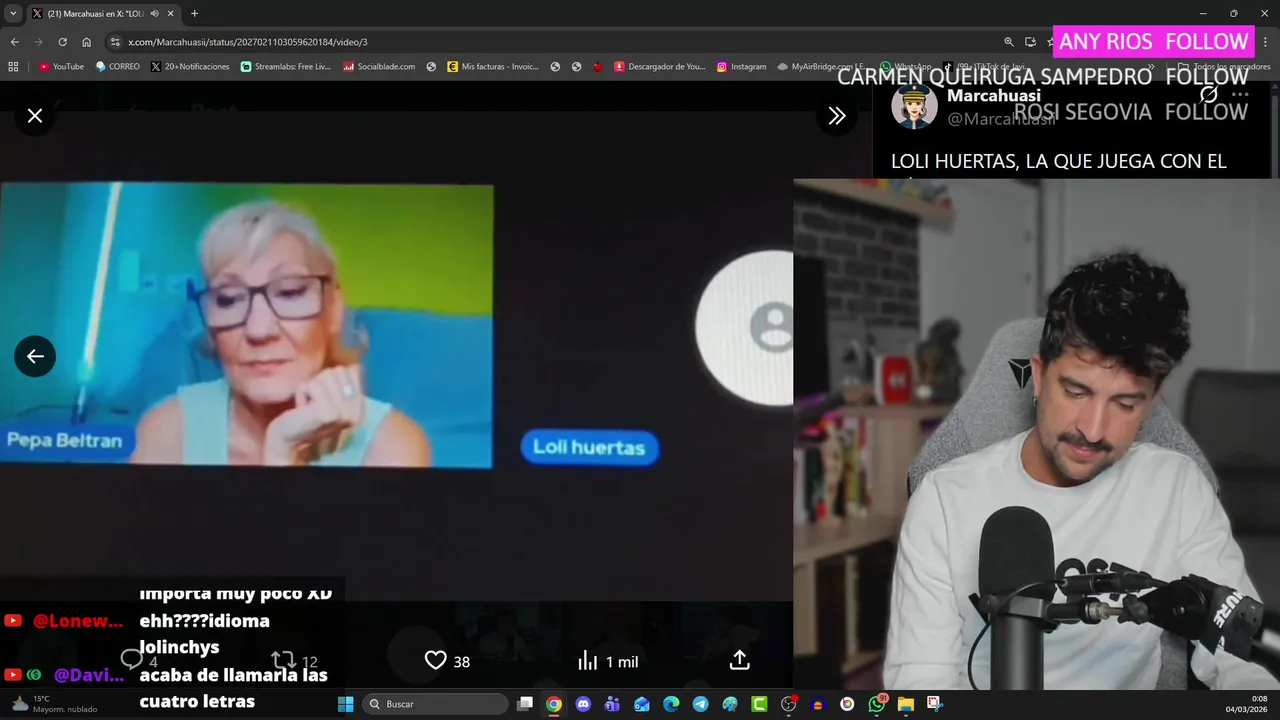Mute the Marcahuasi tab audio
Screen dimensions: 1280x720
(155, 13)
